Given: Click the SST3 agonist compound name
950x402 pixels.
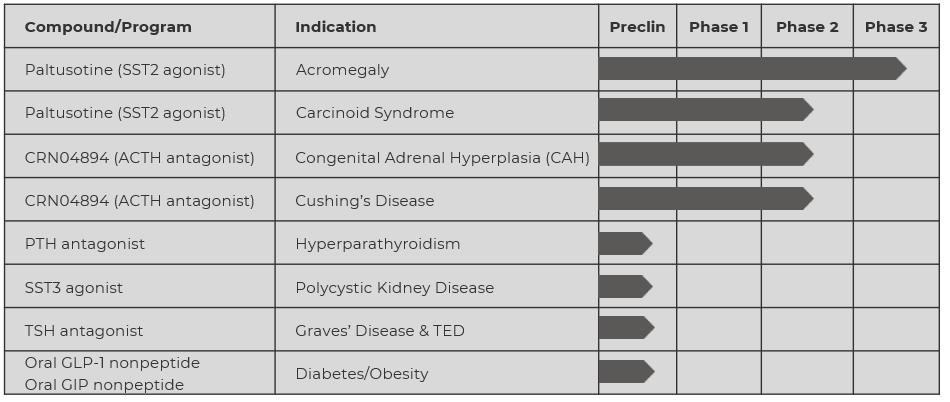Looking at the screenshot, I should click(74, 288).
